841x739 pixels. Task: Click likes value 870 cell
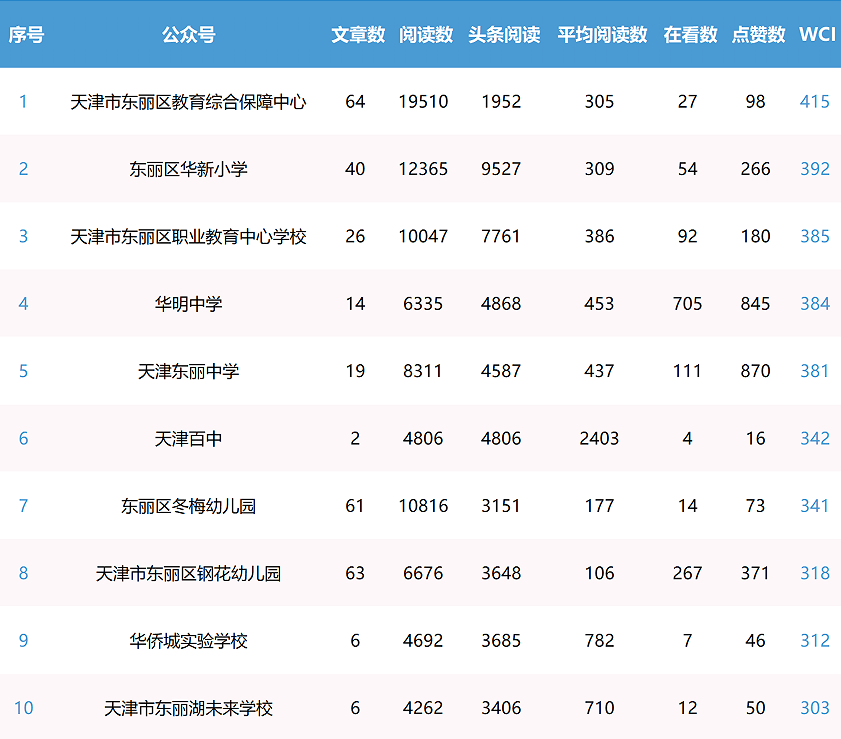pyautogui.click(x=755, y=371)
